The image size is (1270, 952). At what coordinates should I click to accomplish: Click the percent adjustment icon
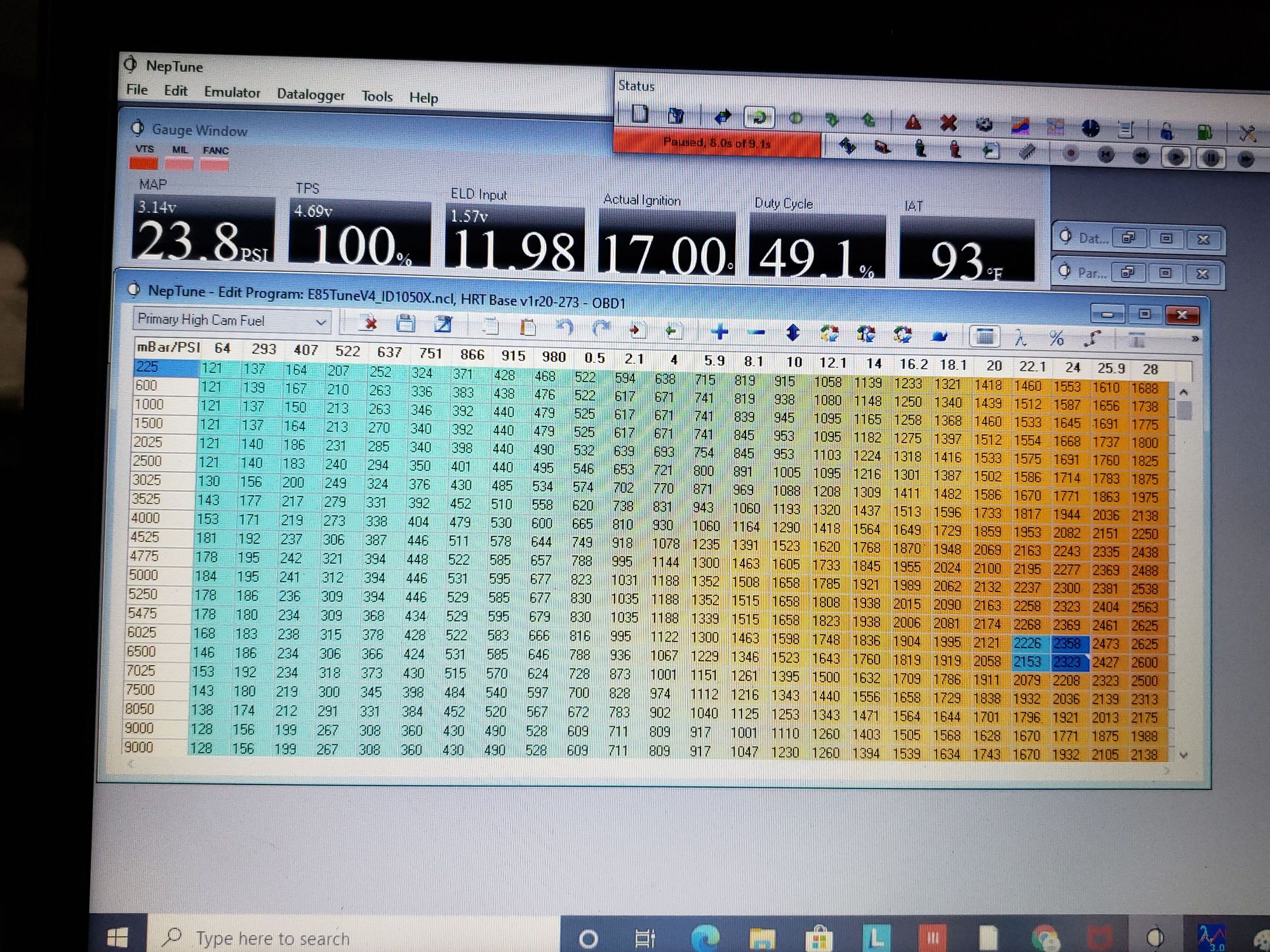tap(1056, 338)
